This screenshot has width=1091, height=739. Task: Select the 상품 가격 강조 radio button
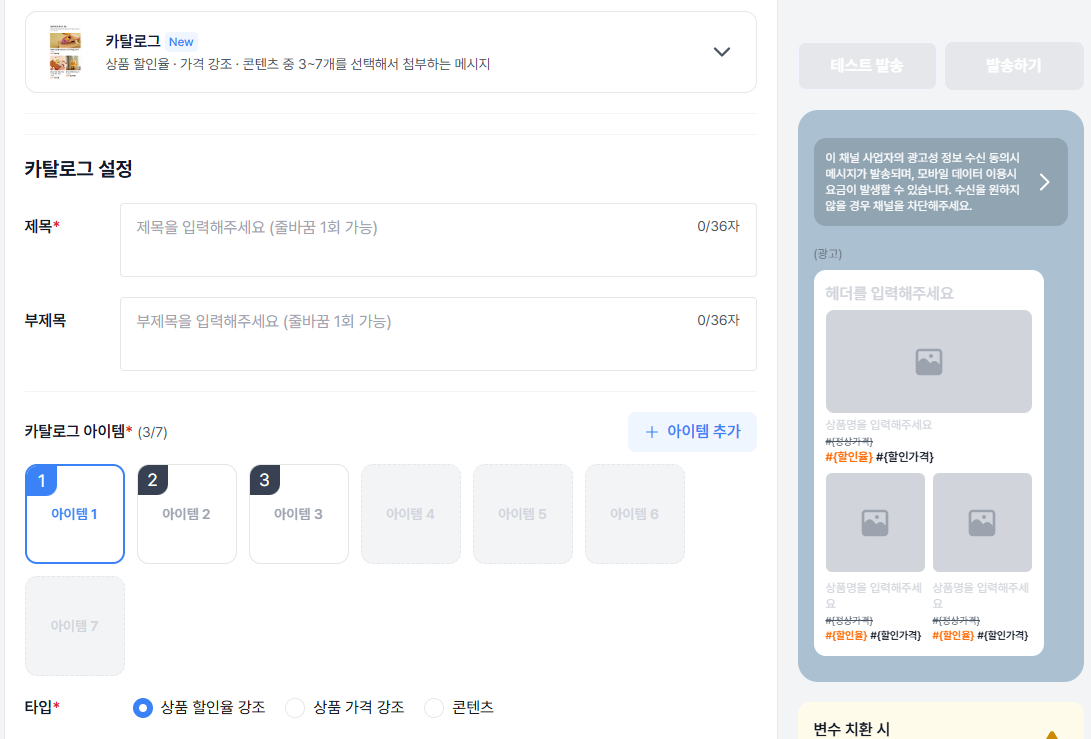tap(295, 708)
